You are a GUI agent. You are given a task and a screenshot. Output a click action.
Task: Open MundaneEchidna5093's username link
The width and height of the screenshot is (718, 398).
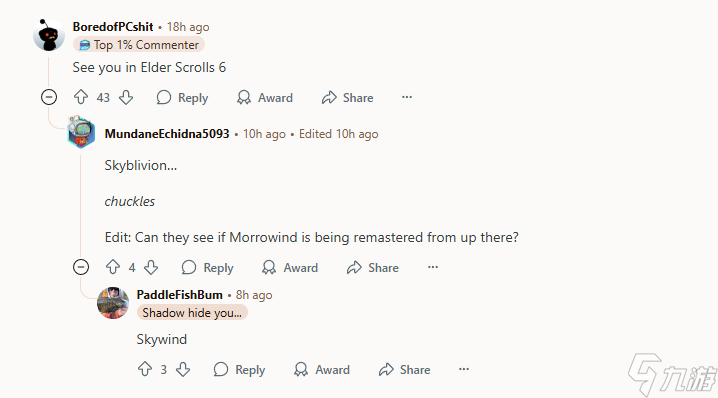(x=167, y=134)
